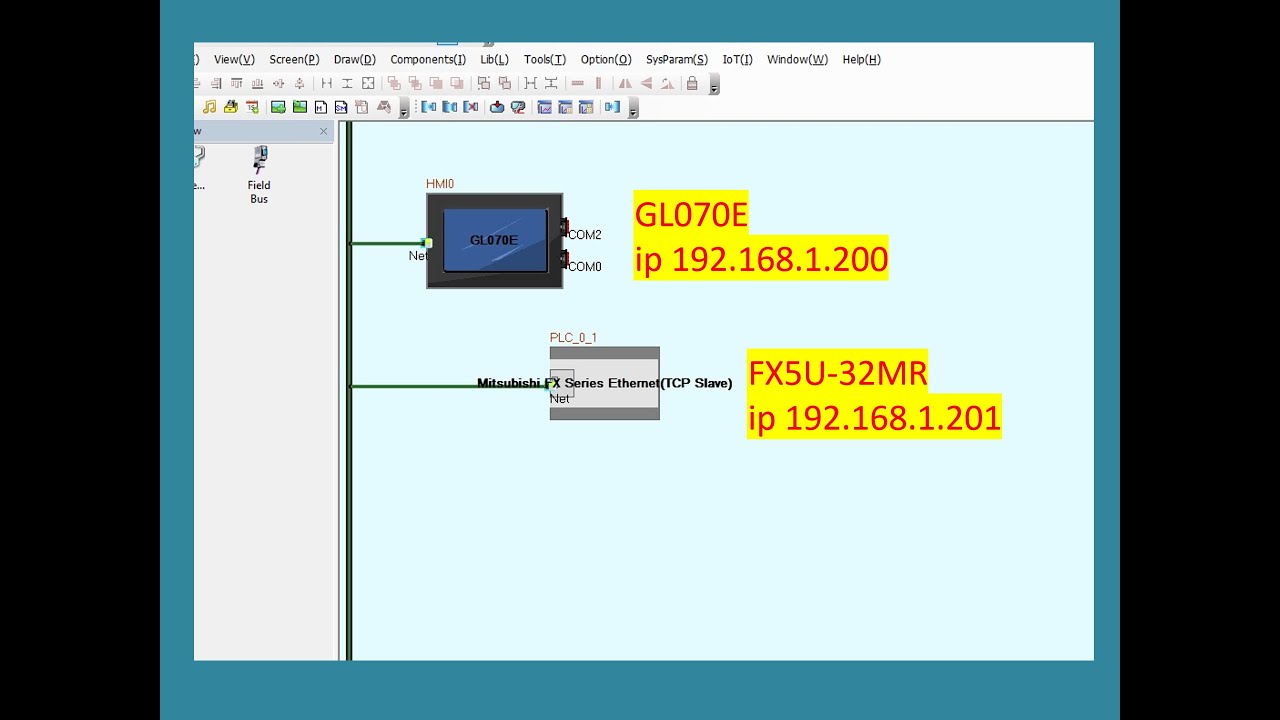Click the make same size icon

click(368, 84)
